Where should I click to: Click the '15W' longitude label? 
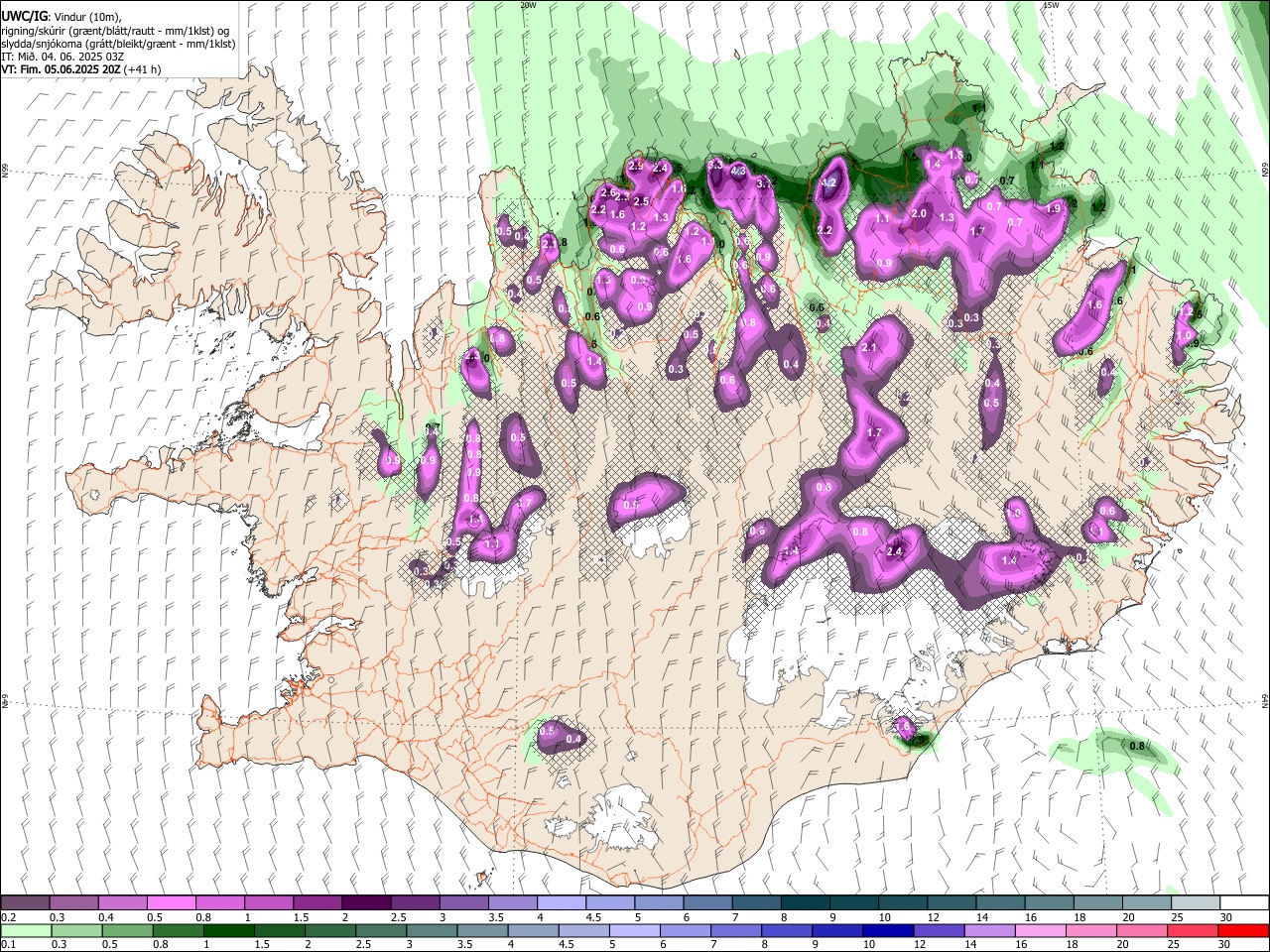[1051, 5]
